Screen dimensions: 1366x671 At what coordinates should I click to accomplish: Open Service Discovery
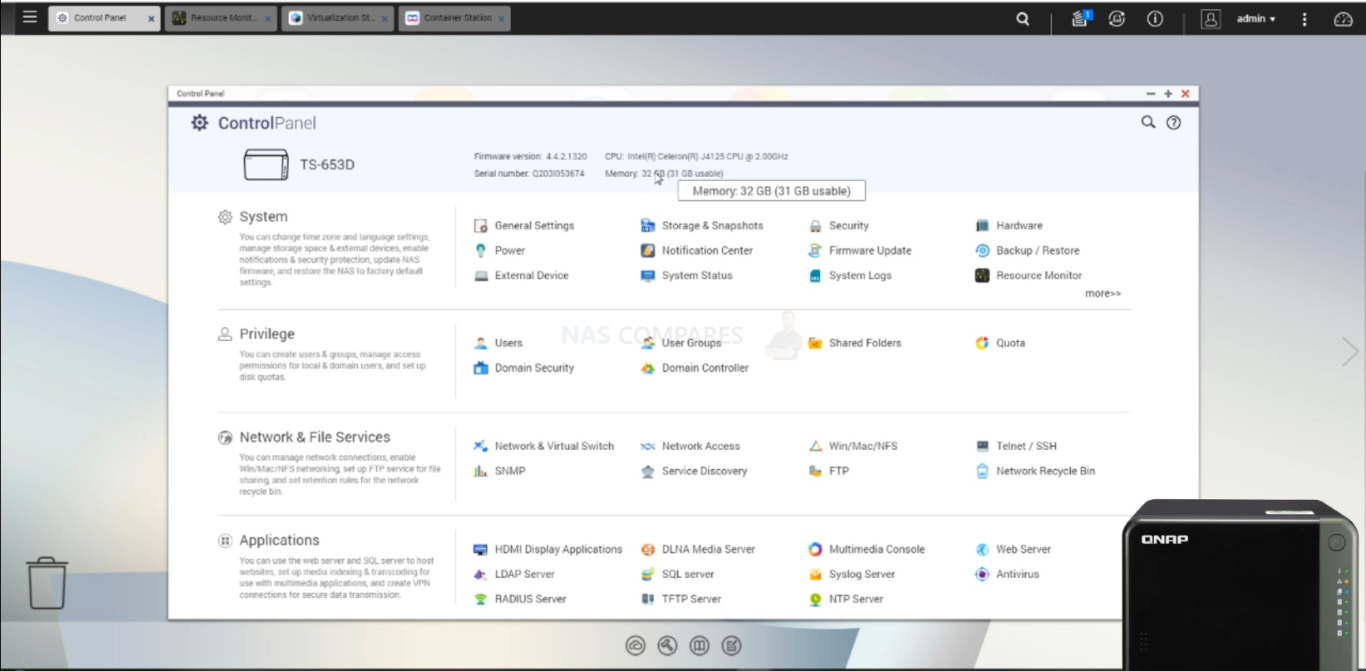coord(694,471)
